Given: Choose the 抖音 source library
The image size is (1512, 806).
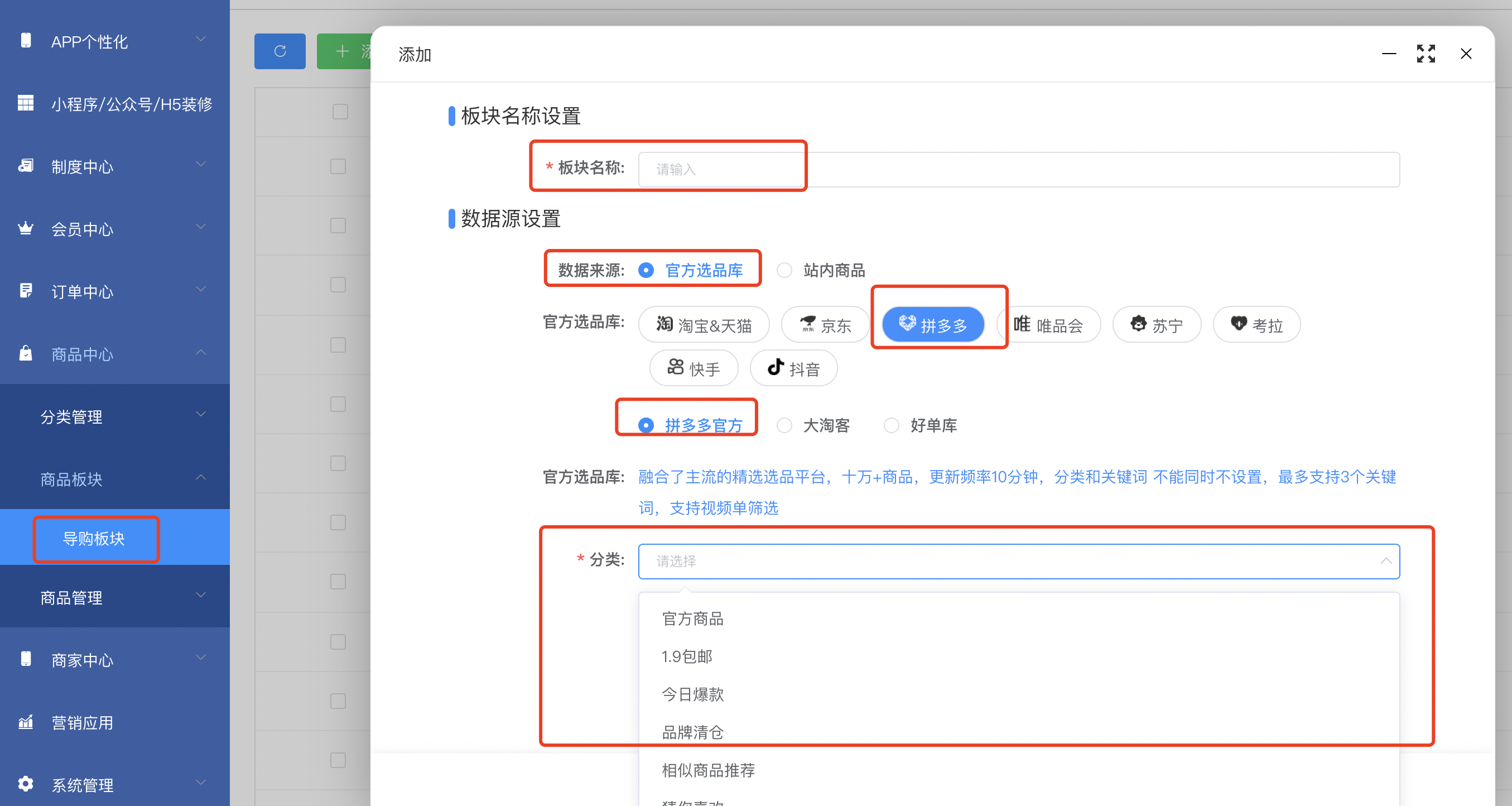Looking at the screenshot, I should (x=793, y=368).
